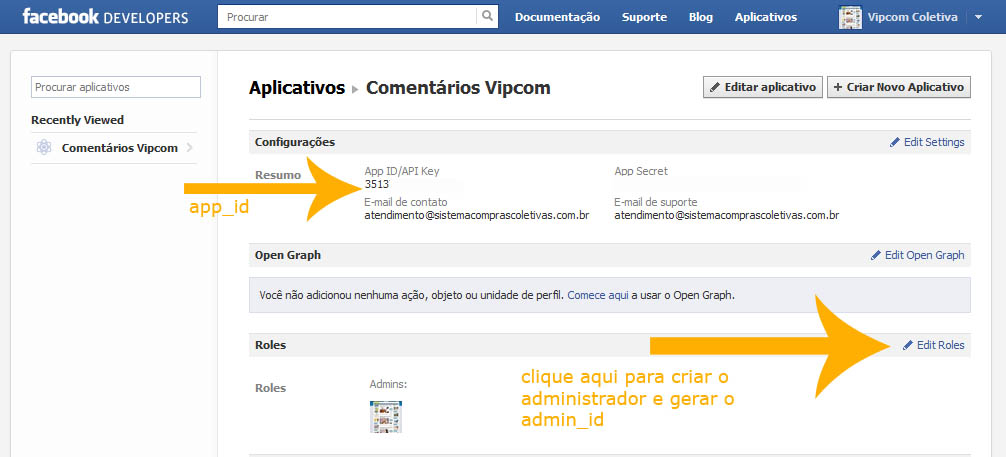
Task: Click the E-mail de suporte address
Action: click(x=727, y=216)
